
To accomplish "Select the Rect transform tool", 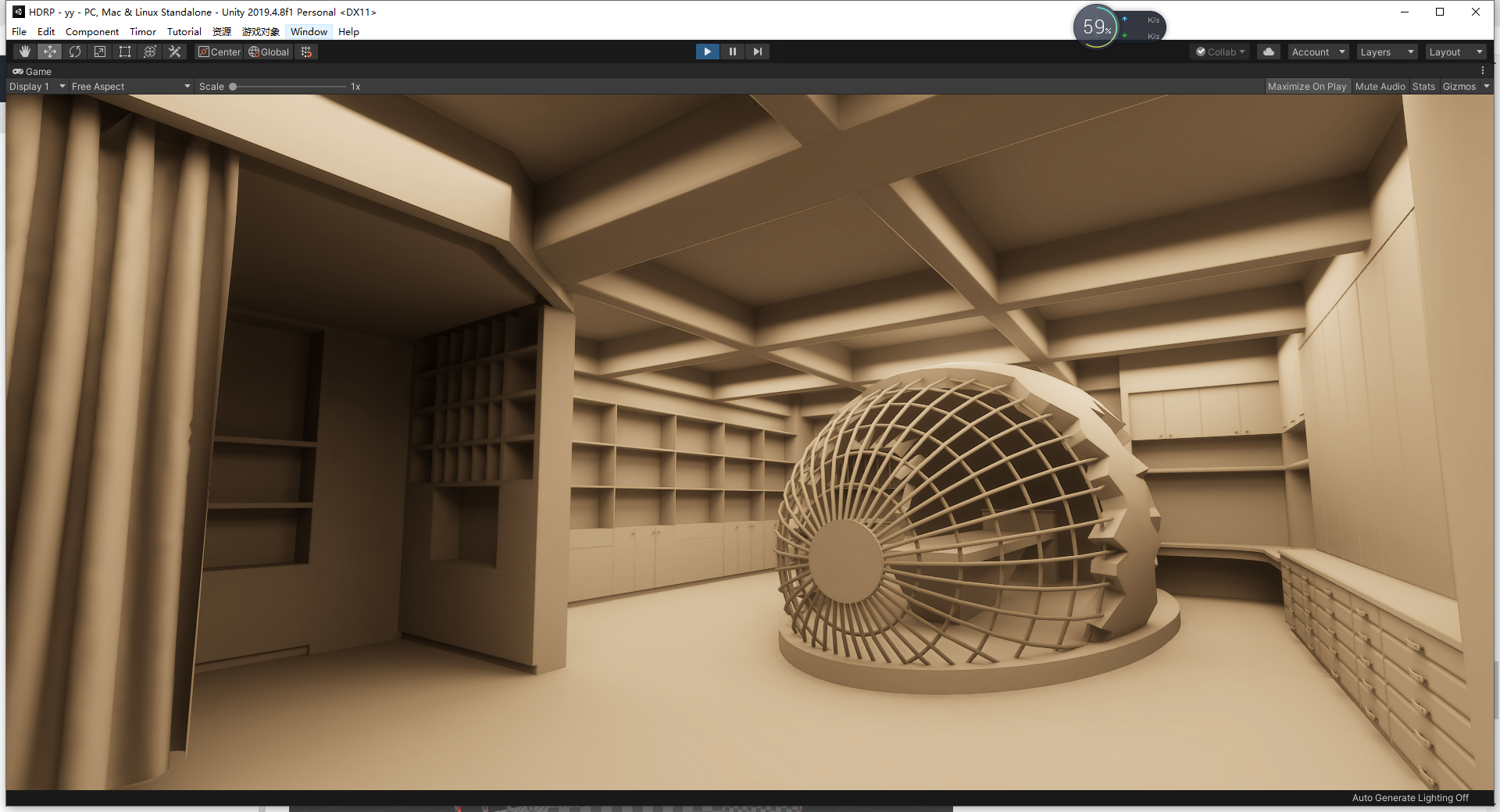I will 124,52.
